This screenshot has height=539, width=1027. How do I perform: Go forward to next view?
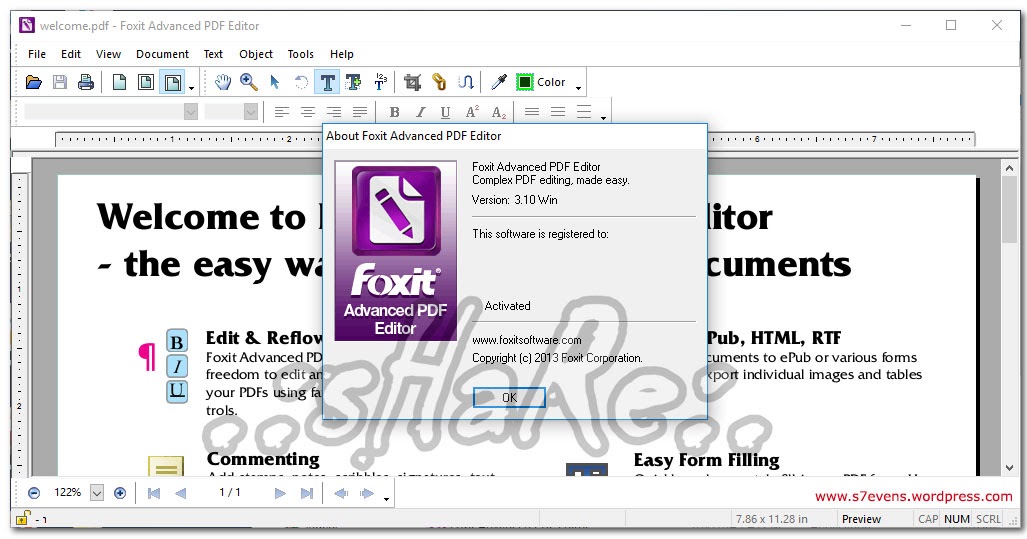point(367,493)
